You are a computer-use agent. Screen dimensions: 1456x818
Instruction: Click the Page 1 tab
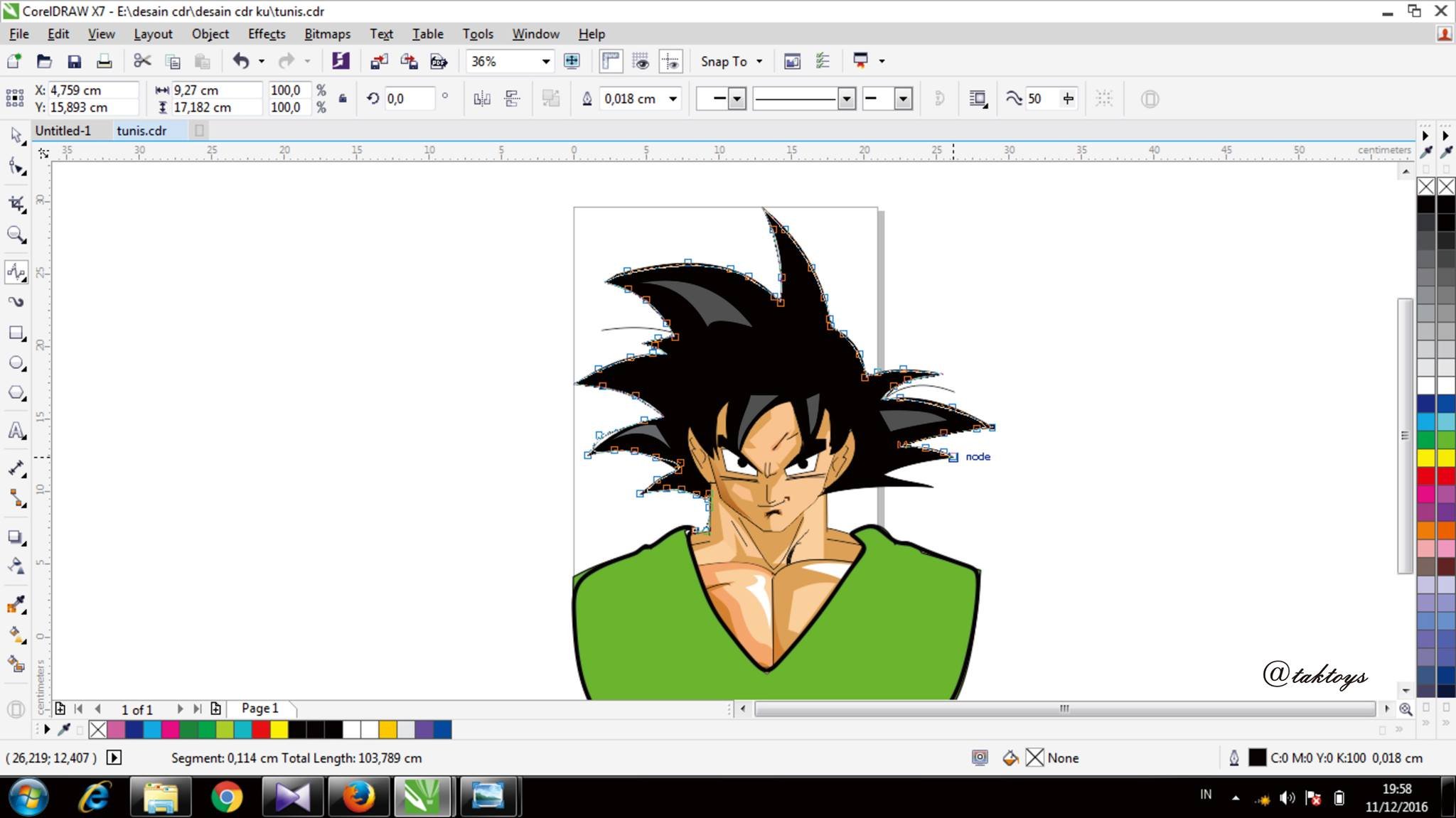260,708
